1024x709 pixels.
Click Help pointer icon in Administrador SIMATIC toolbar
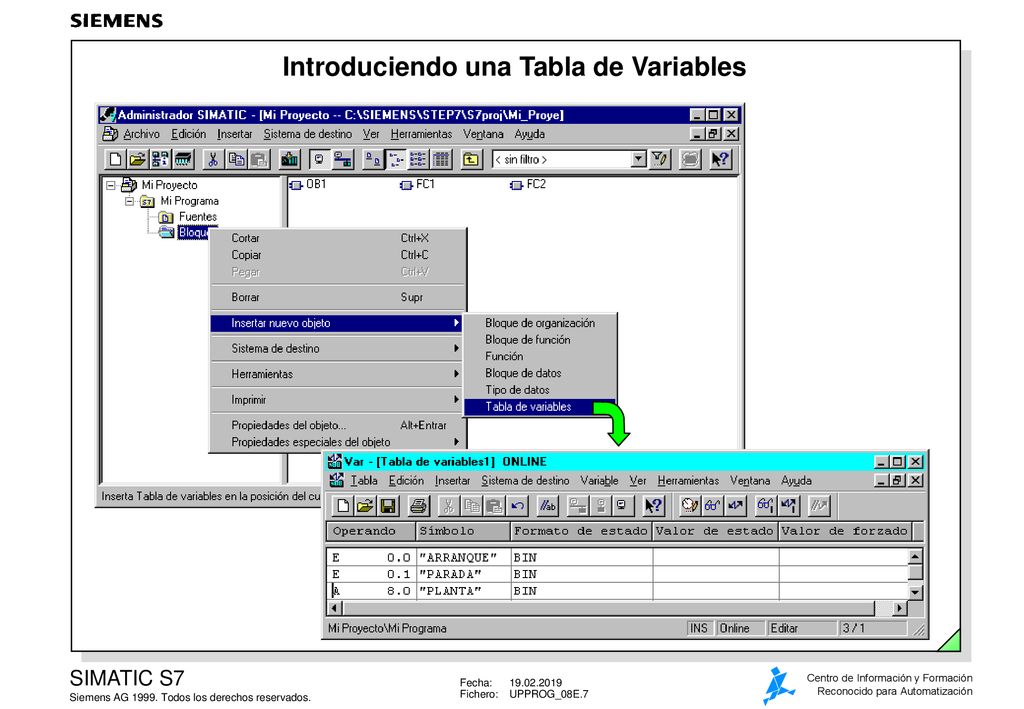click(720, 159)
